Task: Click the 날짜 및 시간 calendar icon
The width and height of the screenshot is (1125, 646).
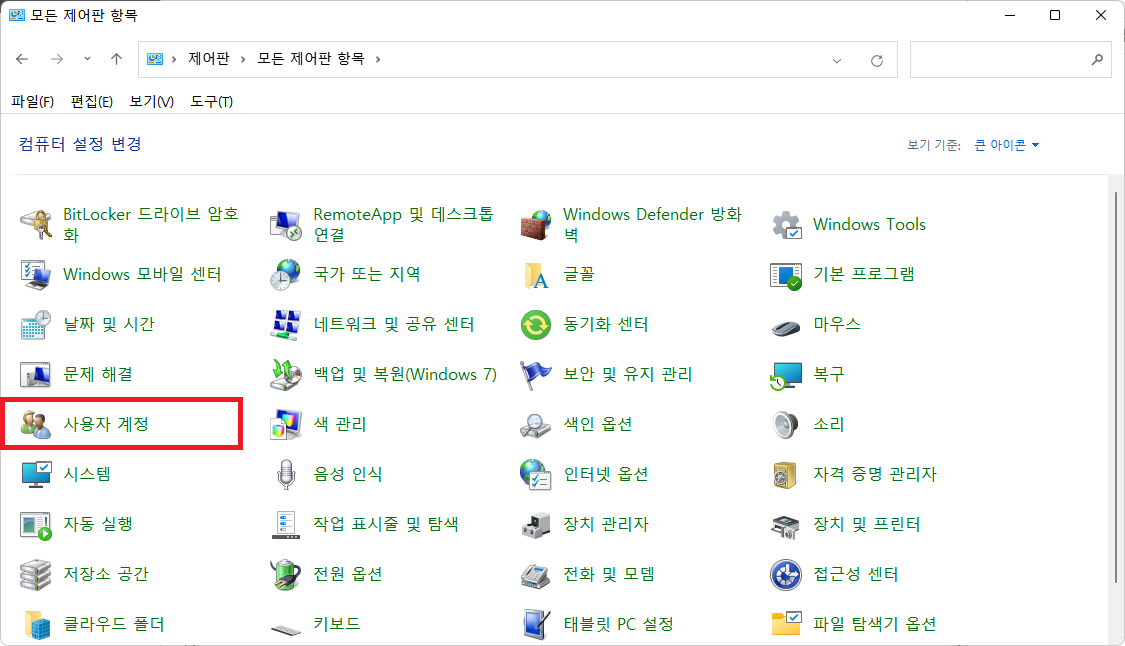Action: point(35,324)
